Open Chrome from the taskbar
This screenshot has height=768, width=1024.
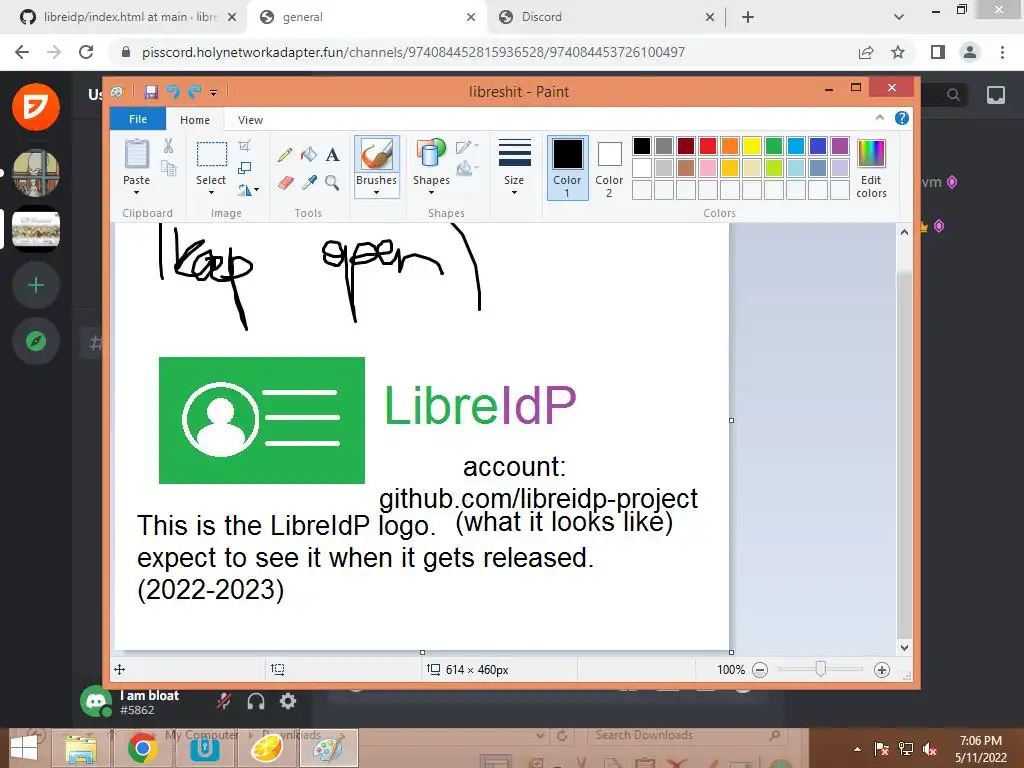[x=142, y=748]
